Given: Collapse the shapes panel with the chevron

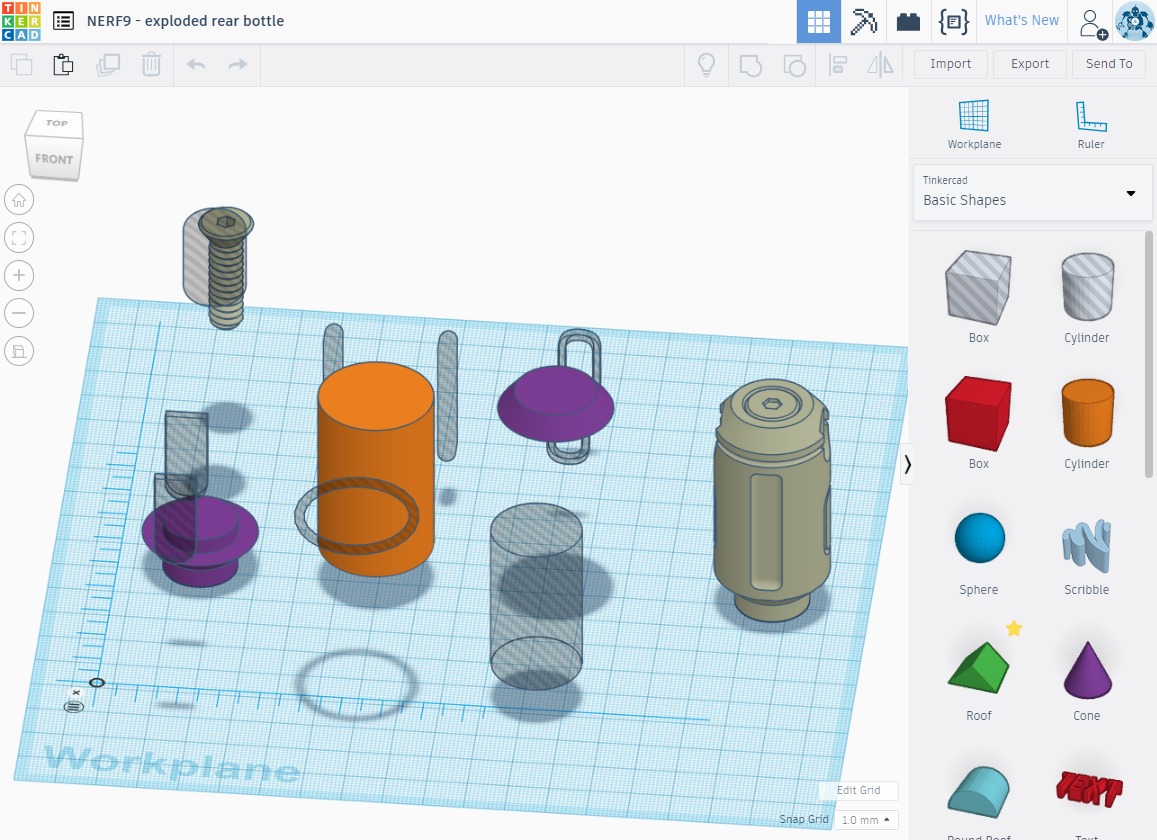Looking at the screenshot, I should tap(908, 464).
